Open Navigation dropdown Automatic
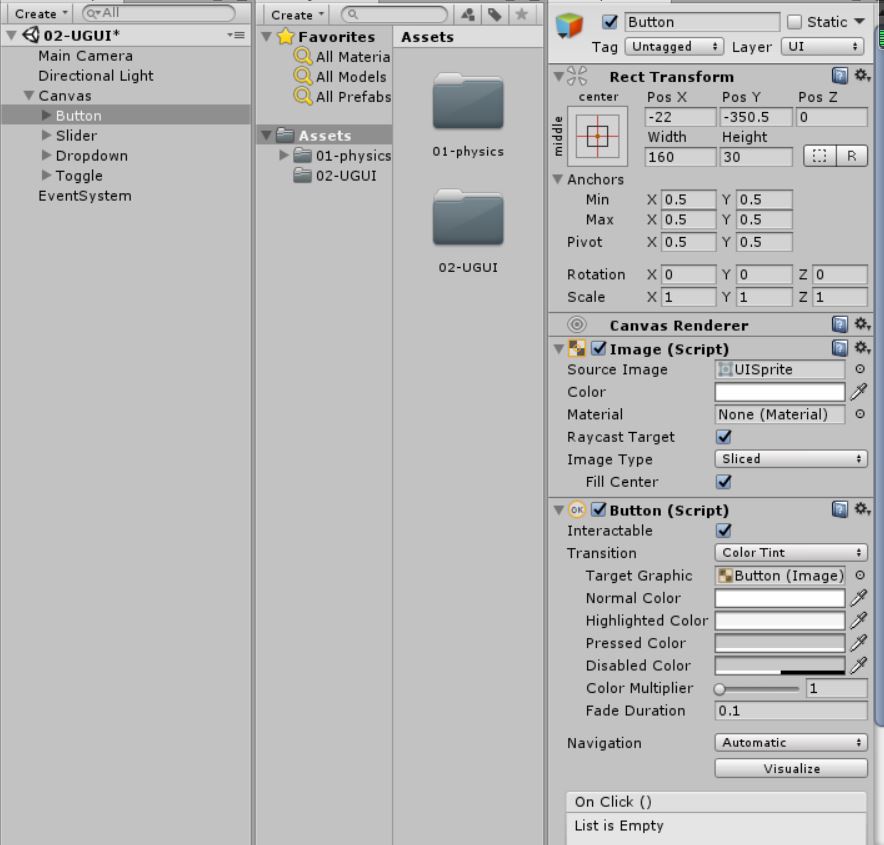Viewport: 884px width, 845px height. pyautogui.click(x=791, y=742)
